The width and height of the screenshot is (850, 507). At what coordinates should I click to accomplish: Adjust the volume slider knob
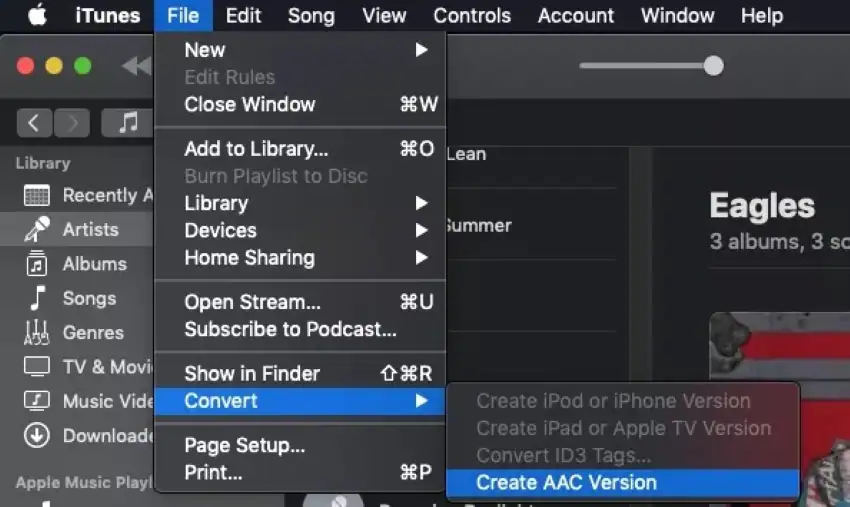[x=713, y=66]
